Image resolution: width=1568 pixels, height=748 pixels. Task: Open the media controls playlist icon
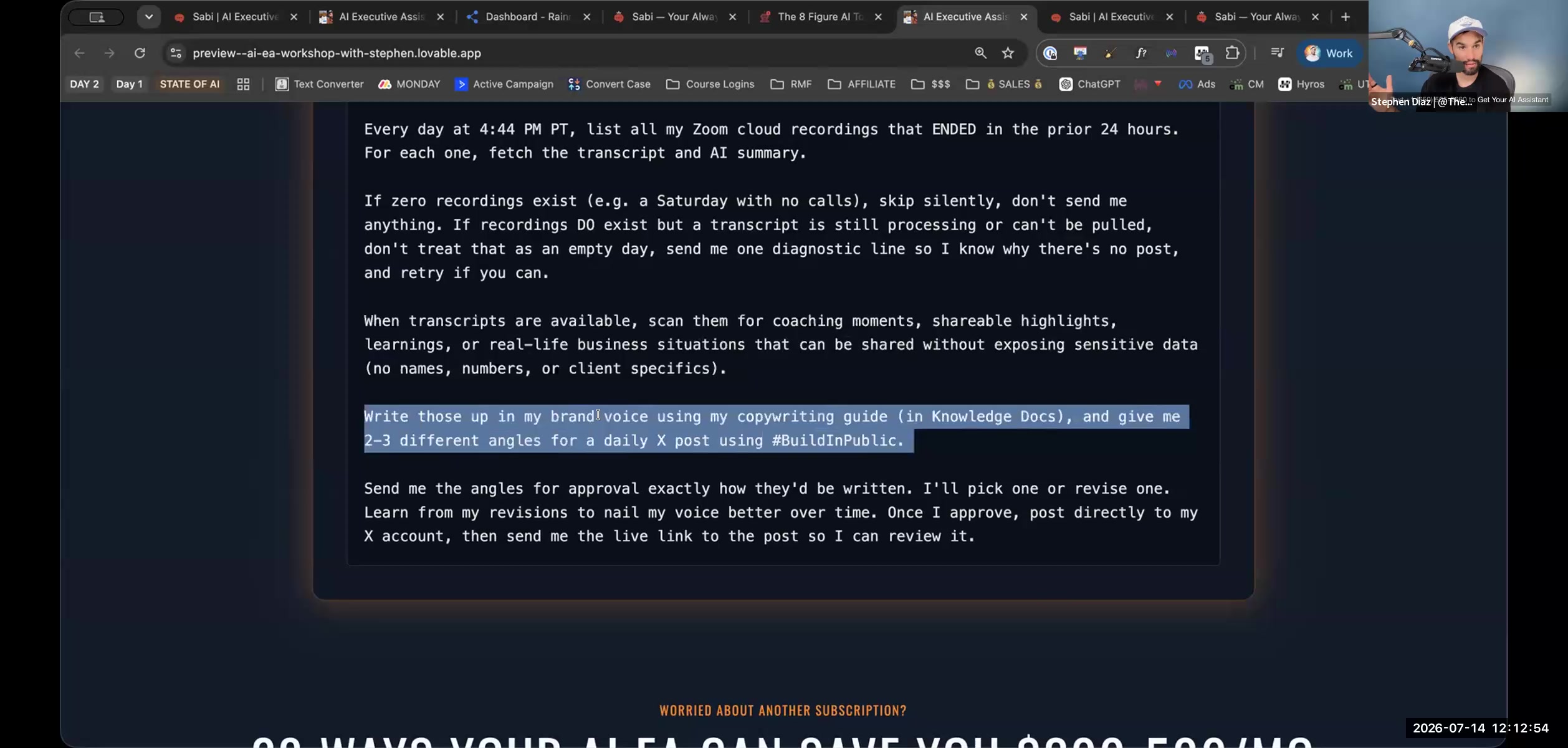(x=1277, y=53)
